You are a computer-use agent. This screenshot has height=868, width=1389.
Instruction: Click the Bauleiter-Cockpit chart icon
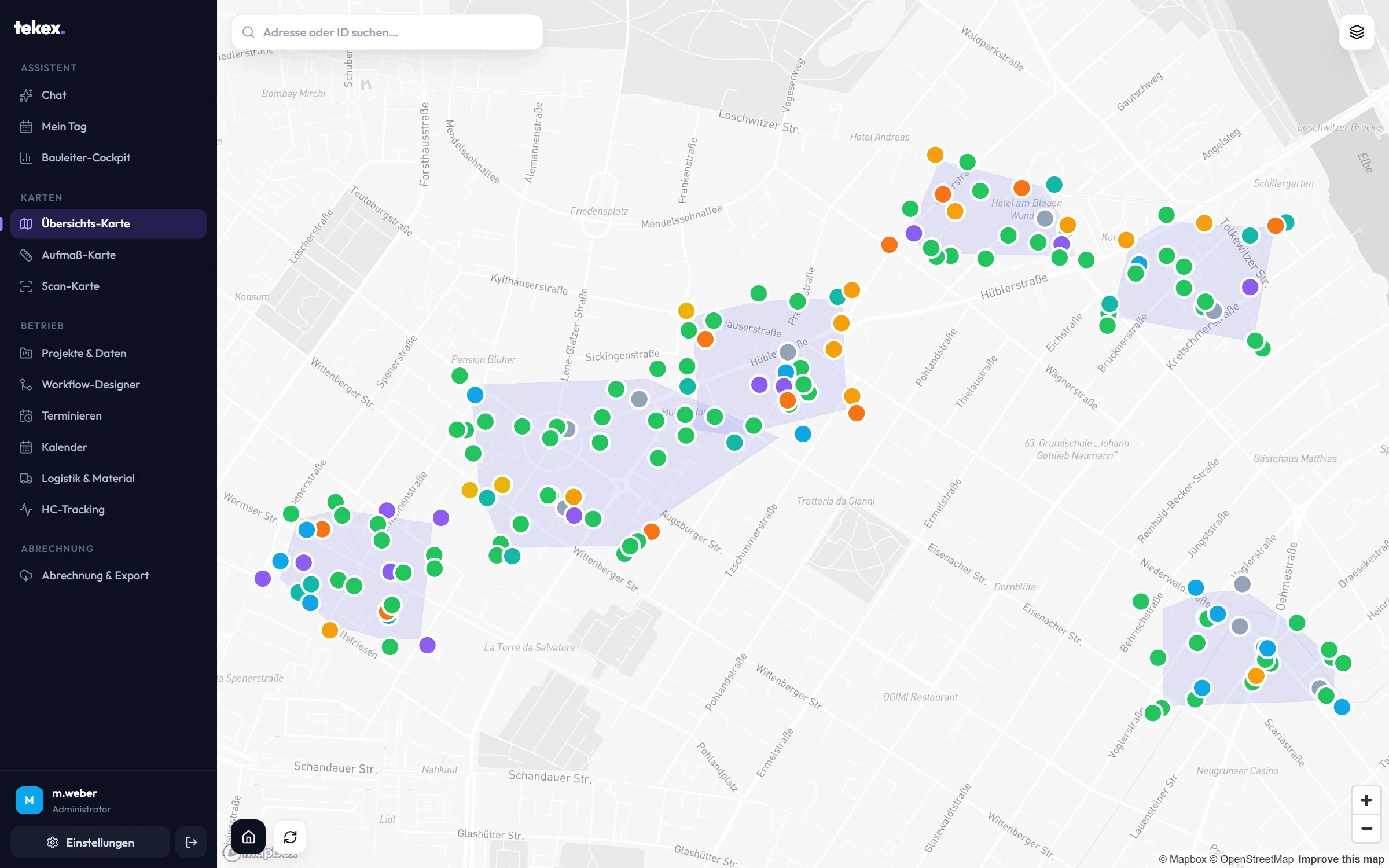coord(26,158)
